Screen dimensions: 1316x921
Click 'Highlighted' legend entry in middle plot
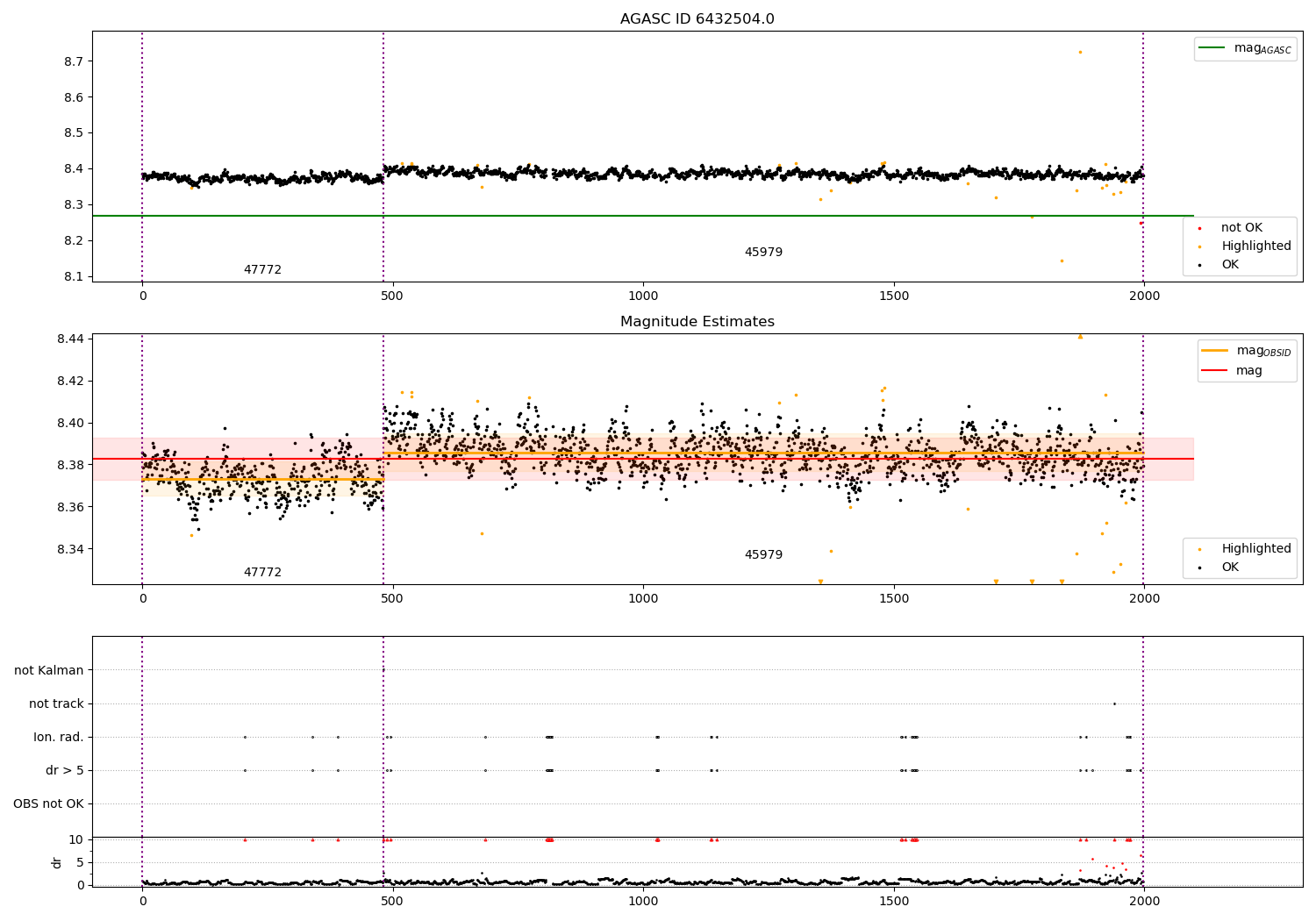tap(1256, 549)
